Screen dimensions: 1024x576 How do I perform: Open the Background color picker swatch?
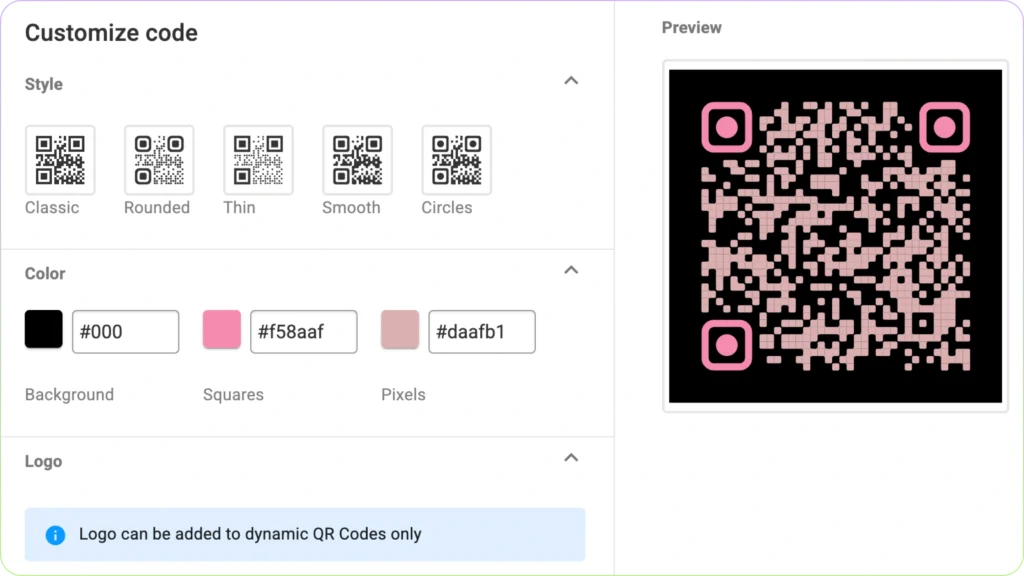click(x=42, y=330)
